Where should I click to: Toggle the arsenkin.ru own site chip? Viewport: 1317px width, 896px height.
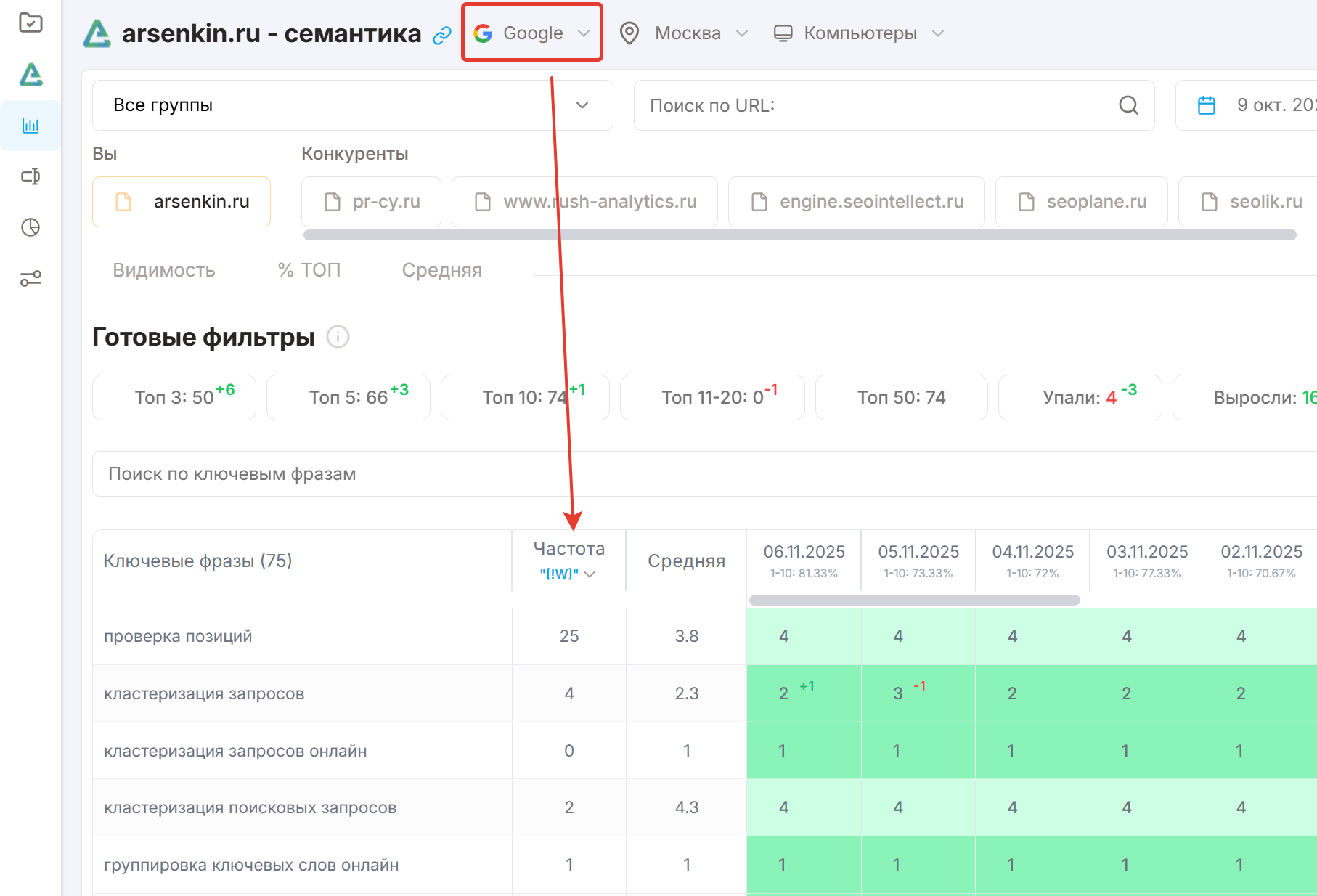pyautogui.click(x=182, y=202)
